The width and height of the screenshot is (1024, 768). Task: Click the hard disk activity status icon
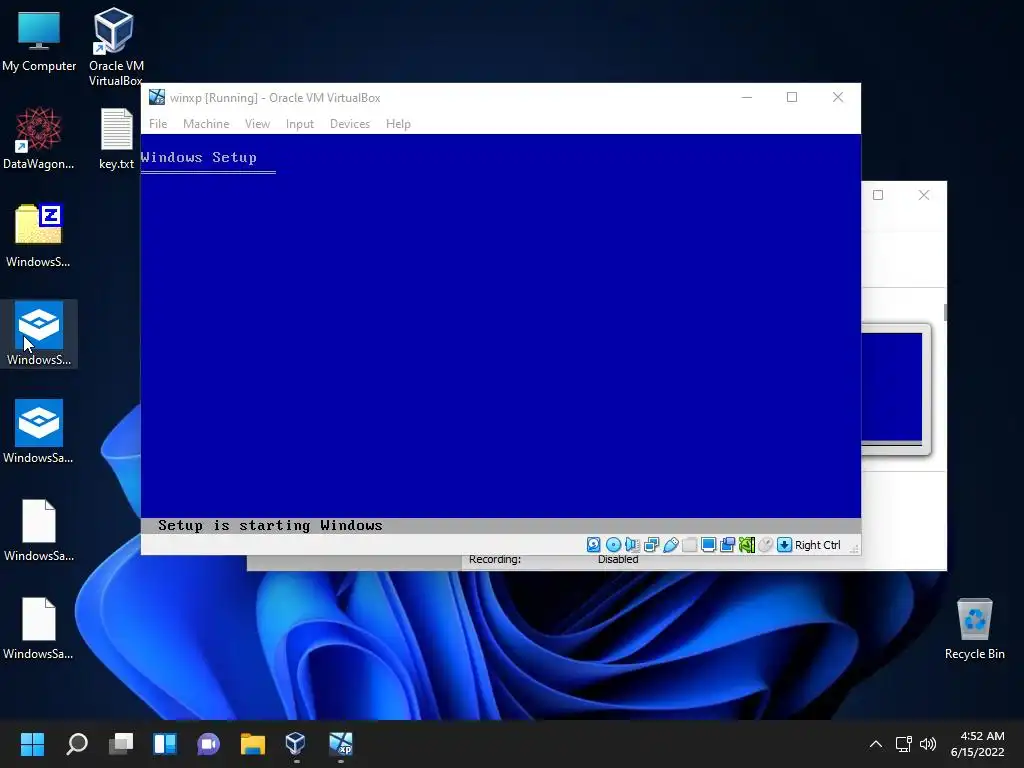593,545
